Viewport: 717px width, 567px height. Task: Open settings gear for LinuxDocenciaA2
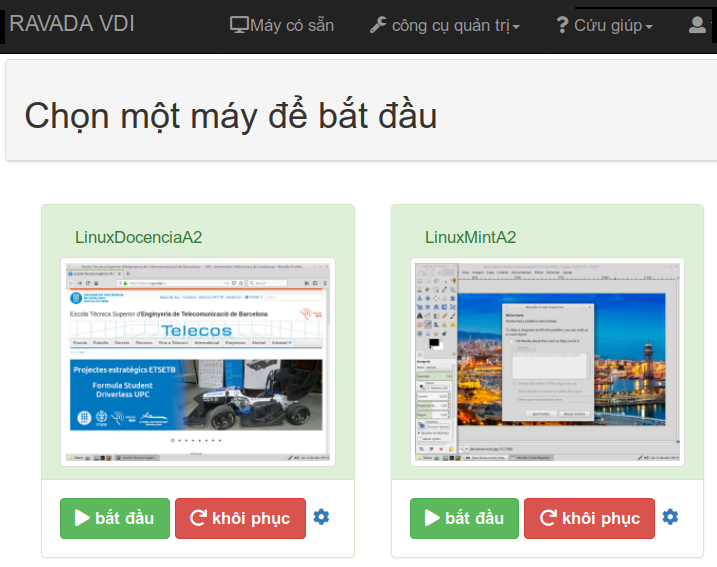[321, 517]
